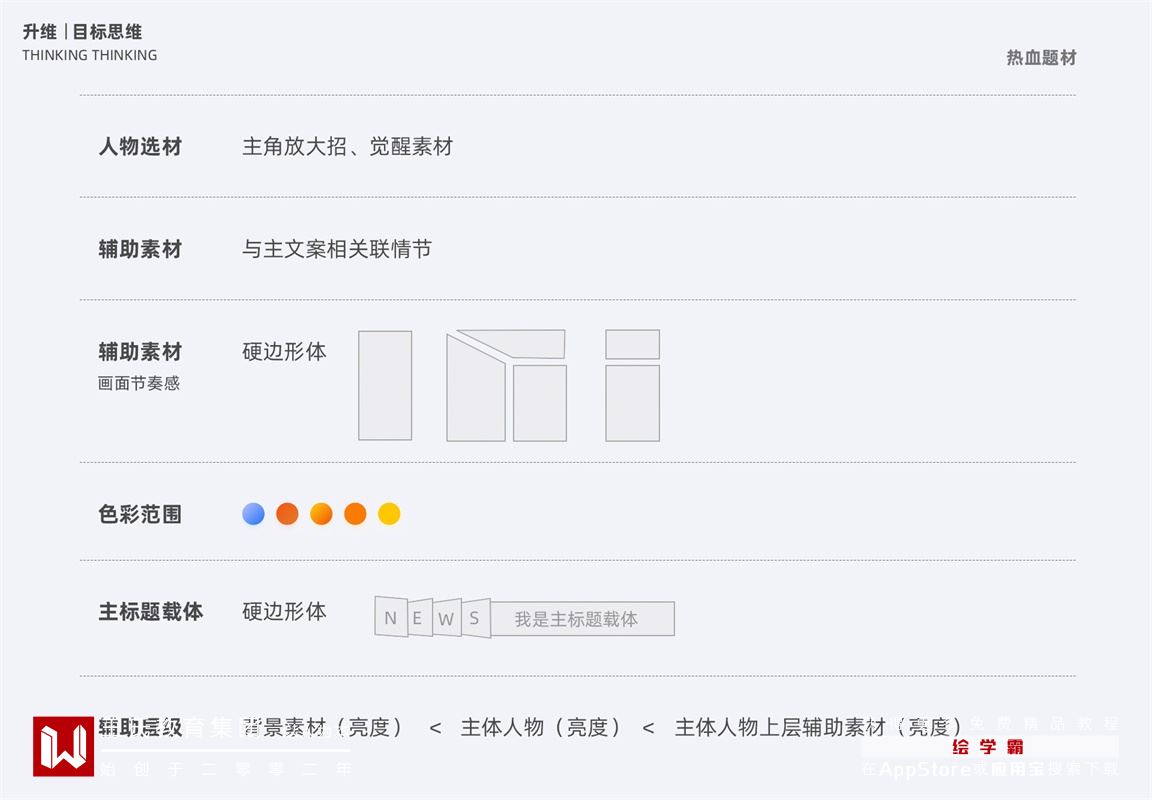
Task: Click the 热血题材 heading
Action: click(x=1041, y=58)
